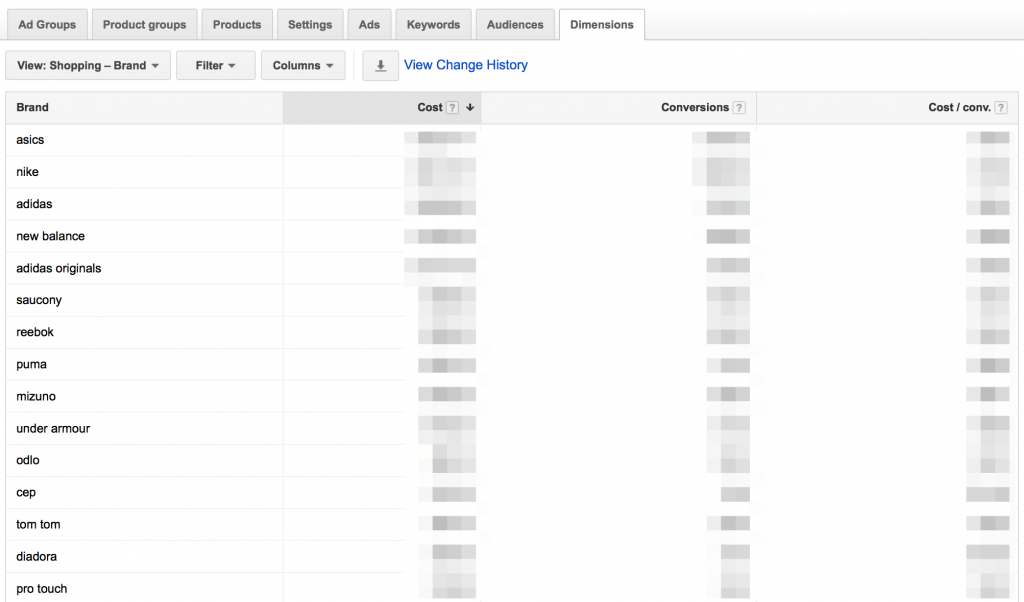Click the Cost column help icon

(453, 108)
